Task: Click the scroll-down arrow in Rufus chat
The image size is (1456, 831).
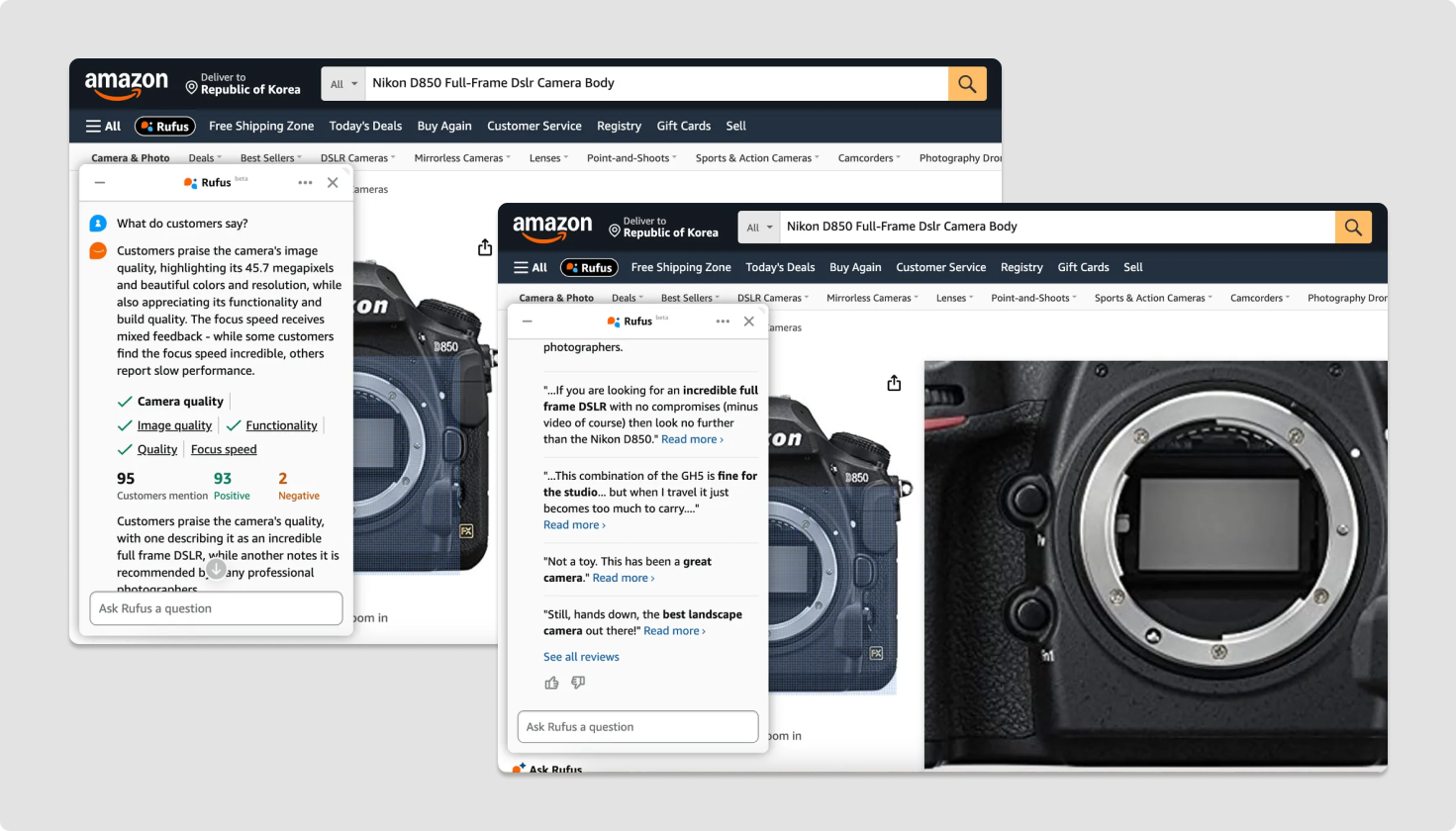Action: coord(216,568)
